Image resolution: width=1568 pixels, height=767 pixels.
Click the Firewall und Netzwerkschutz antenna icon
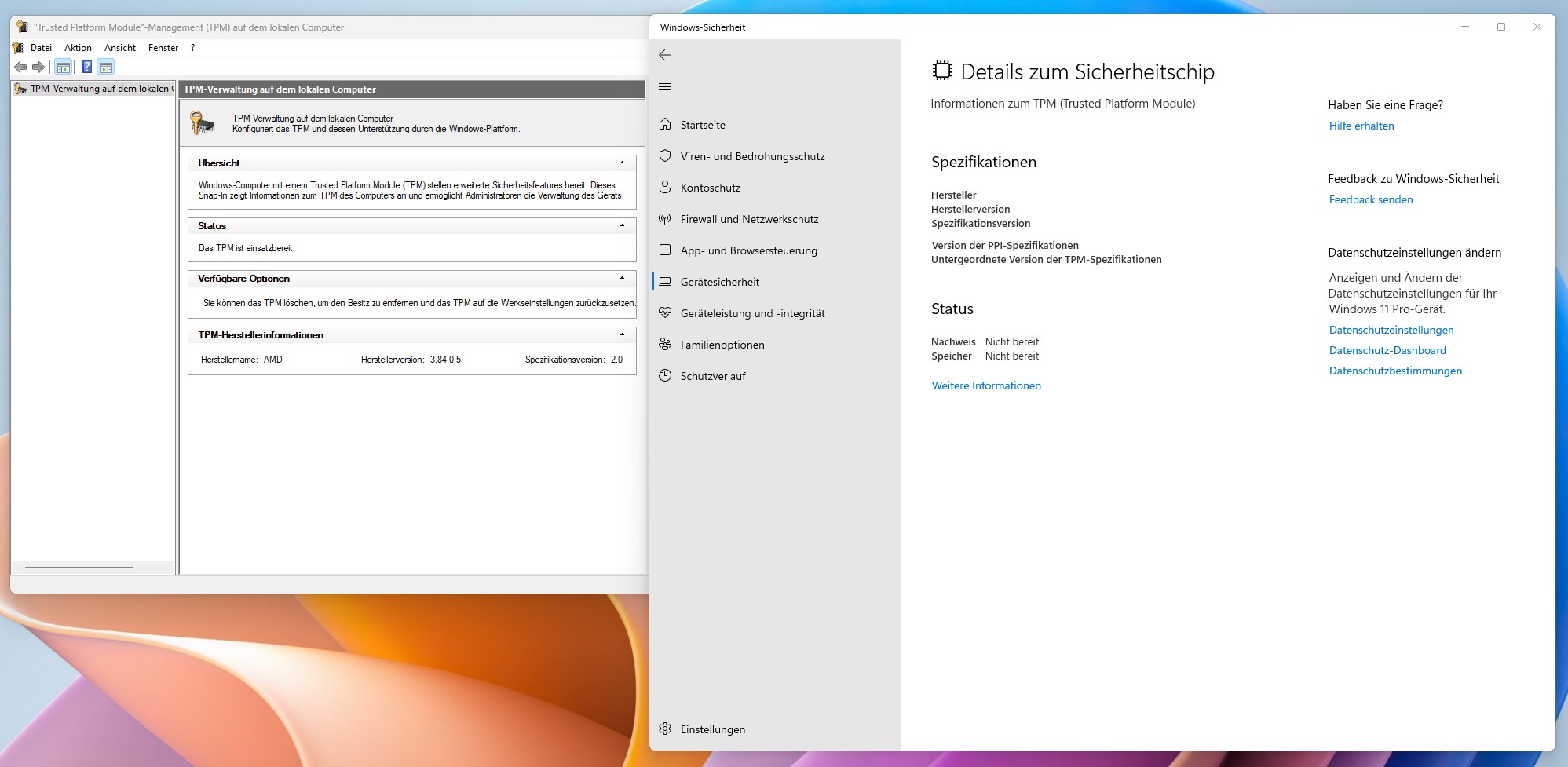tap(665, 218)
